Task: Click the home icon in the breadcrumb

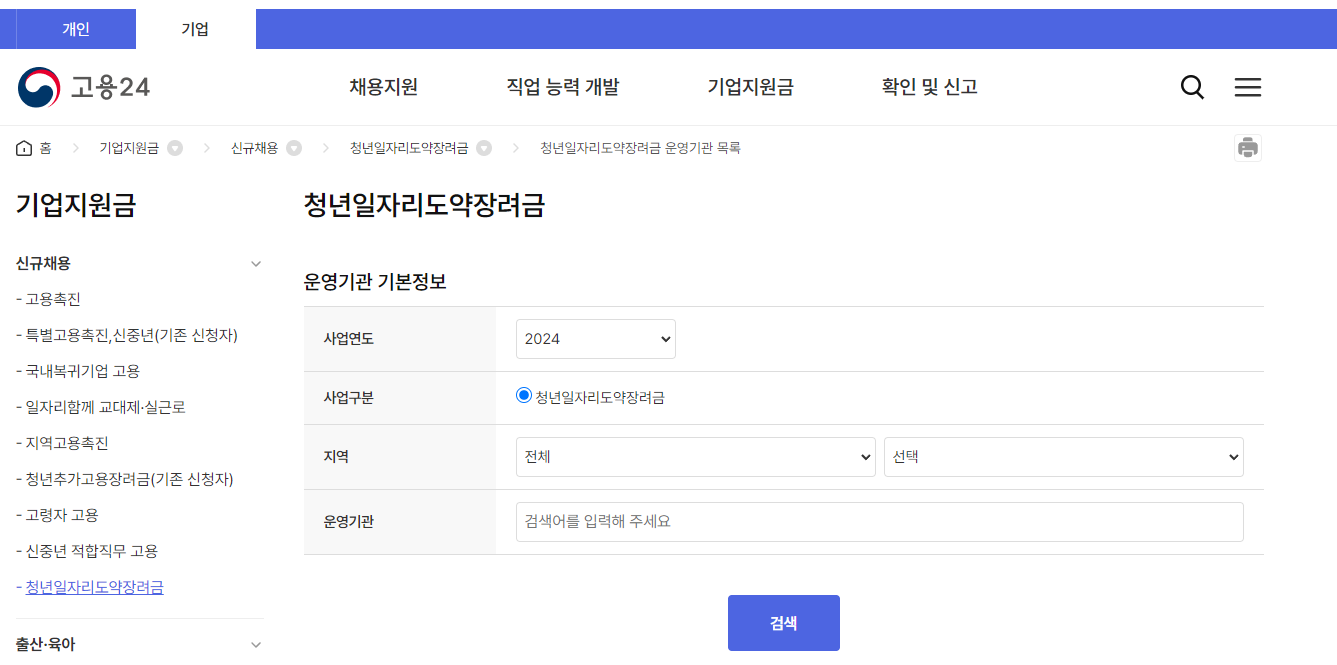Action: tap(24, 147)
